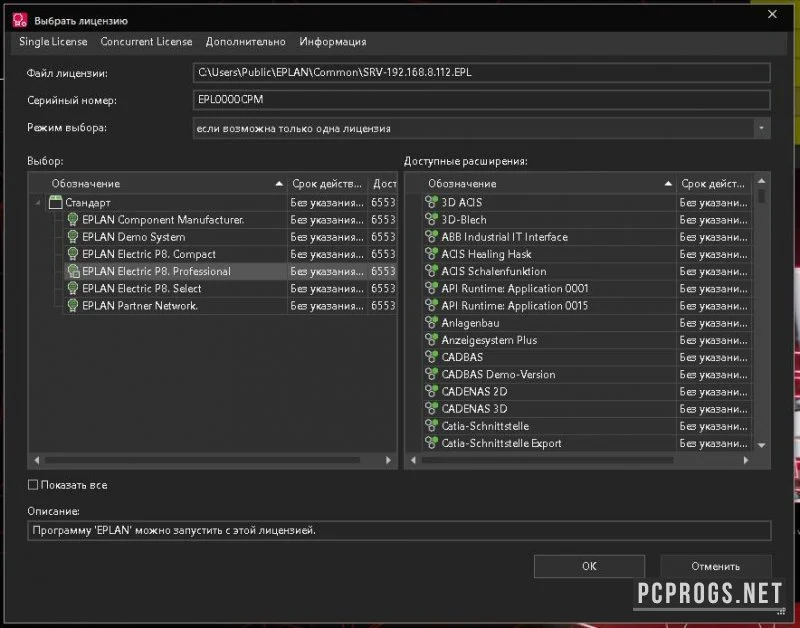Click extension icon beside ABB Industrial IT Interface
The height and width of the screenshot is (628, 800).
(432, 237)
